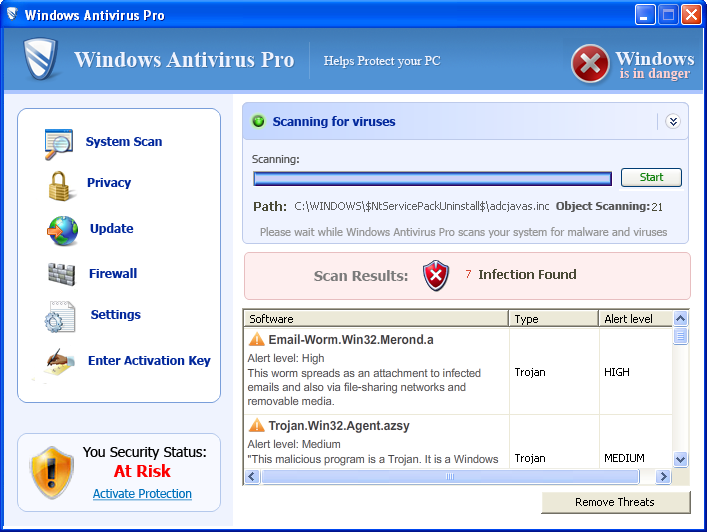The height and width of the screenshot is (532, 707).
Task: Click warning icon beside Trojan.Win32.Agent.azsy
Action: [257, 425]
